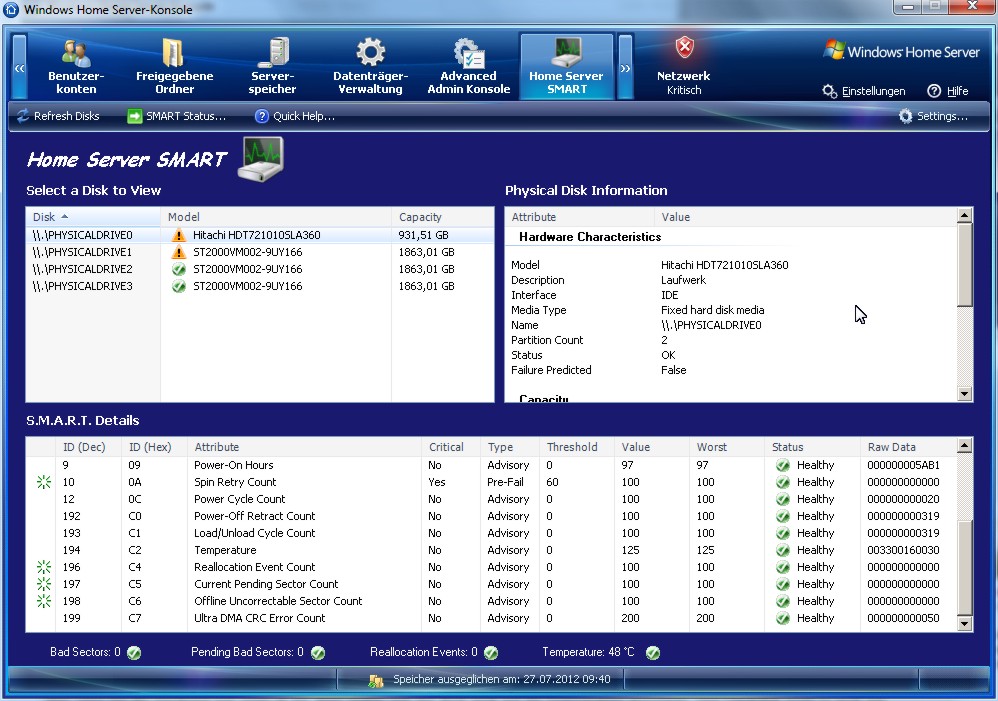This screenshot has width=998, height=701.
Task: Select the Temperature attribute row
Action: coord(491,550)
